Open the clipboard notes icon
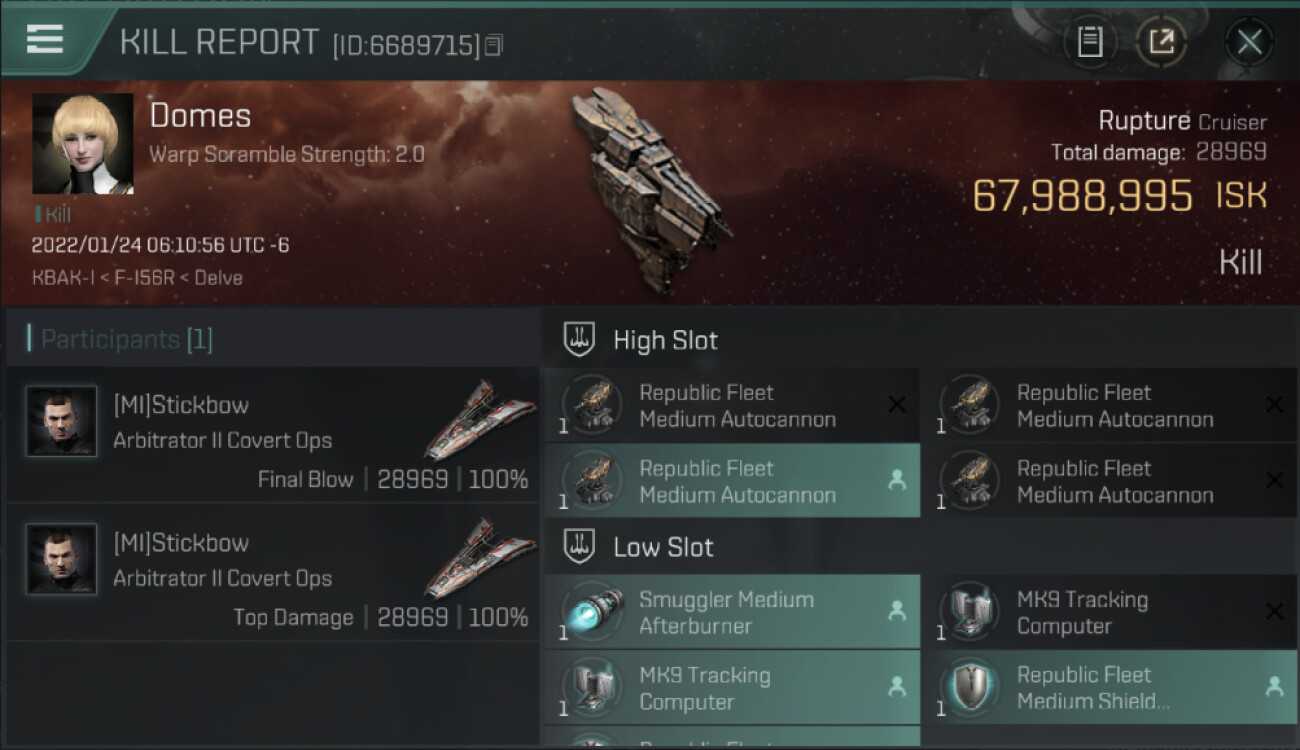 click(1090, 42)
